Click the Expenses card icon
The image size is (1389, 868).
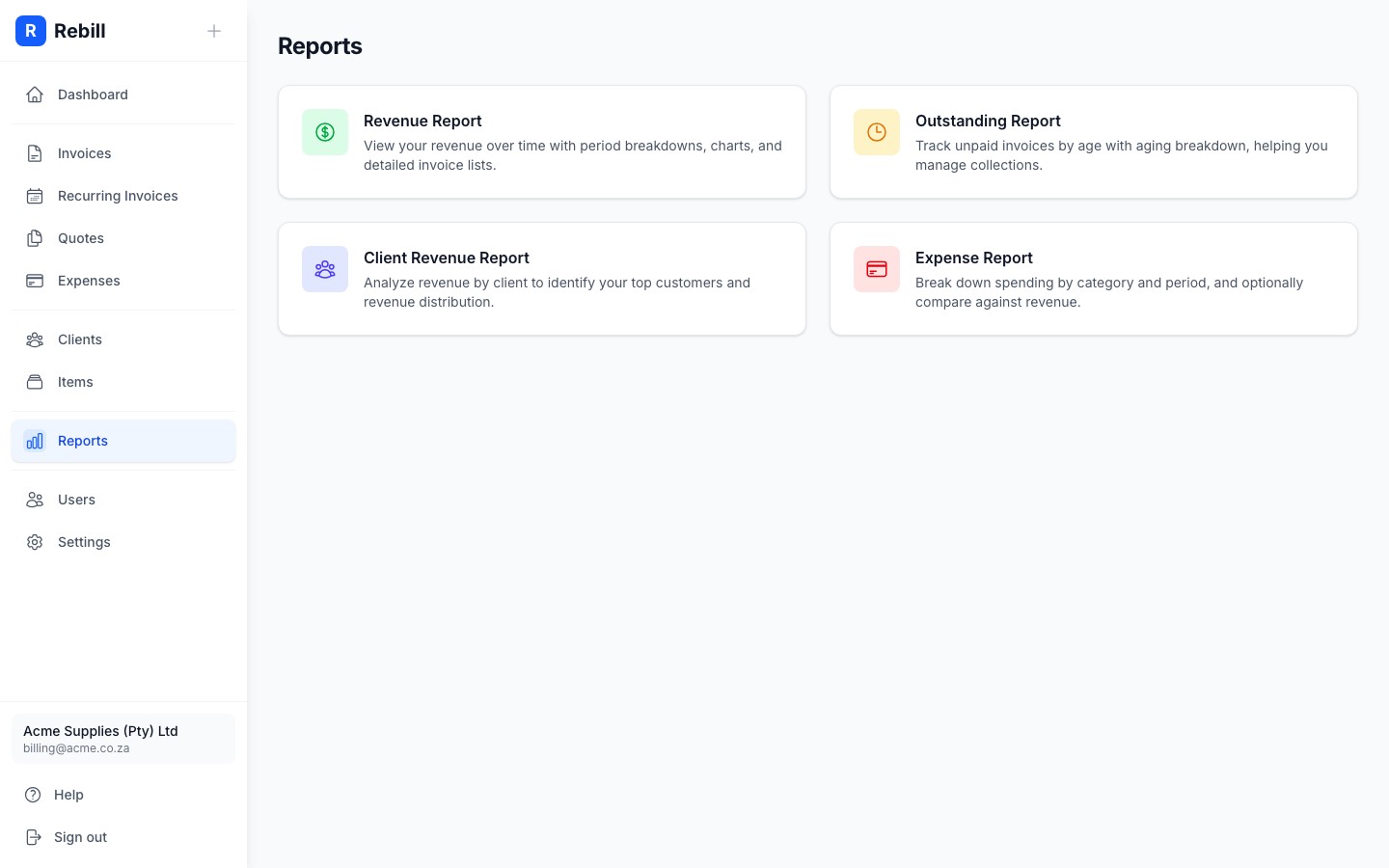(35, 281)
